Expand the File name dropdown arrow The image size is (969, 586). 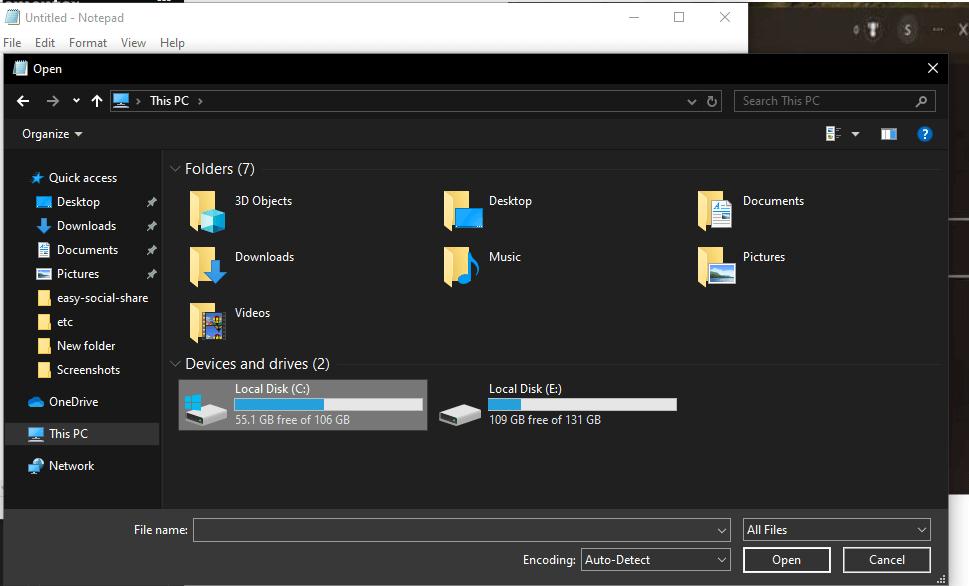(722, 530)
